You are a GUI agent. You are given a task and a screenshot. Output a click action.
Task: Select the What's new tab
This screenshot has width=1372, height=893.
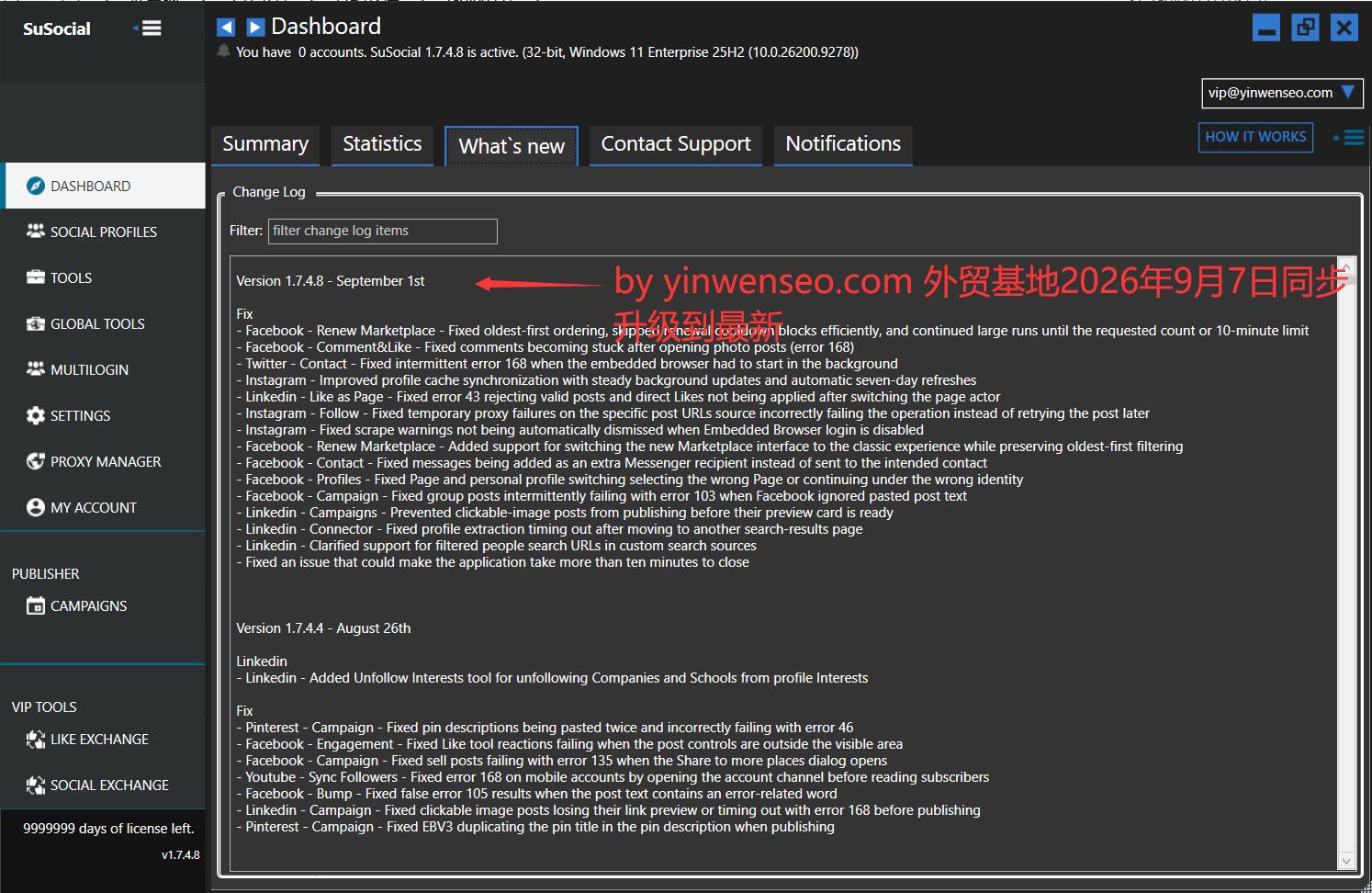click(512, 146)
